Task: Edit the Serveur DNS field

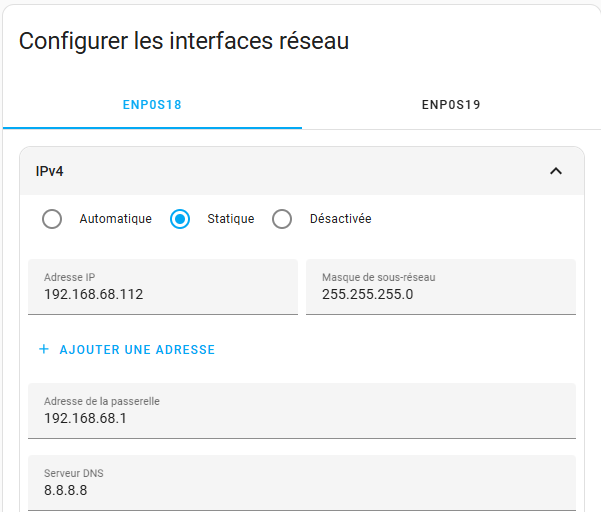Action: click(302, 483)
